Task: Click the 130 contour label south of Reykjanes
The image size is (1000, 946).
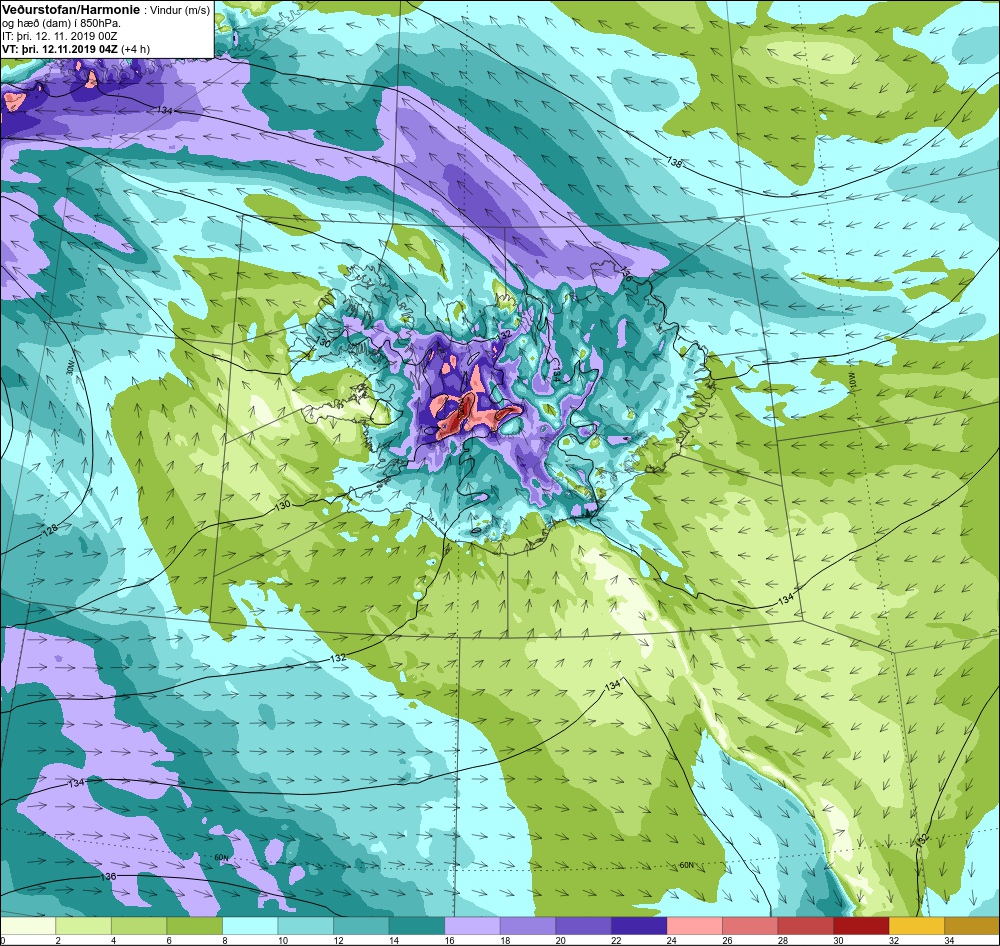Action: [x=282, y=505]
